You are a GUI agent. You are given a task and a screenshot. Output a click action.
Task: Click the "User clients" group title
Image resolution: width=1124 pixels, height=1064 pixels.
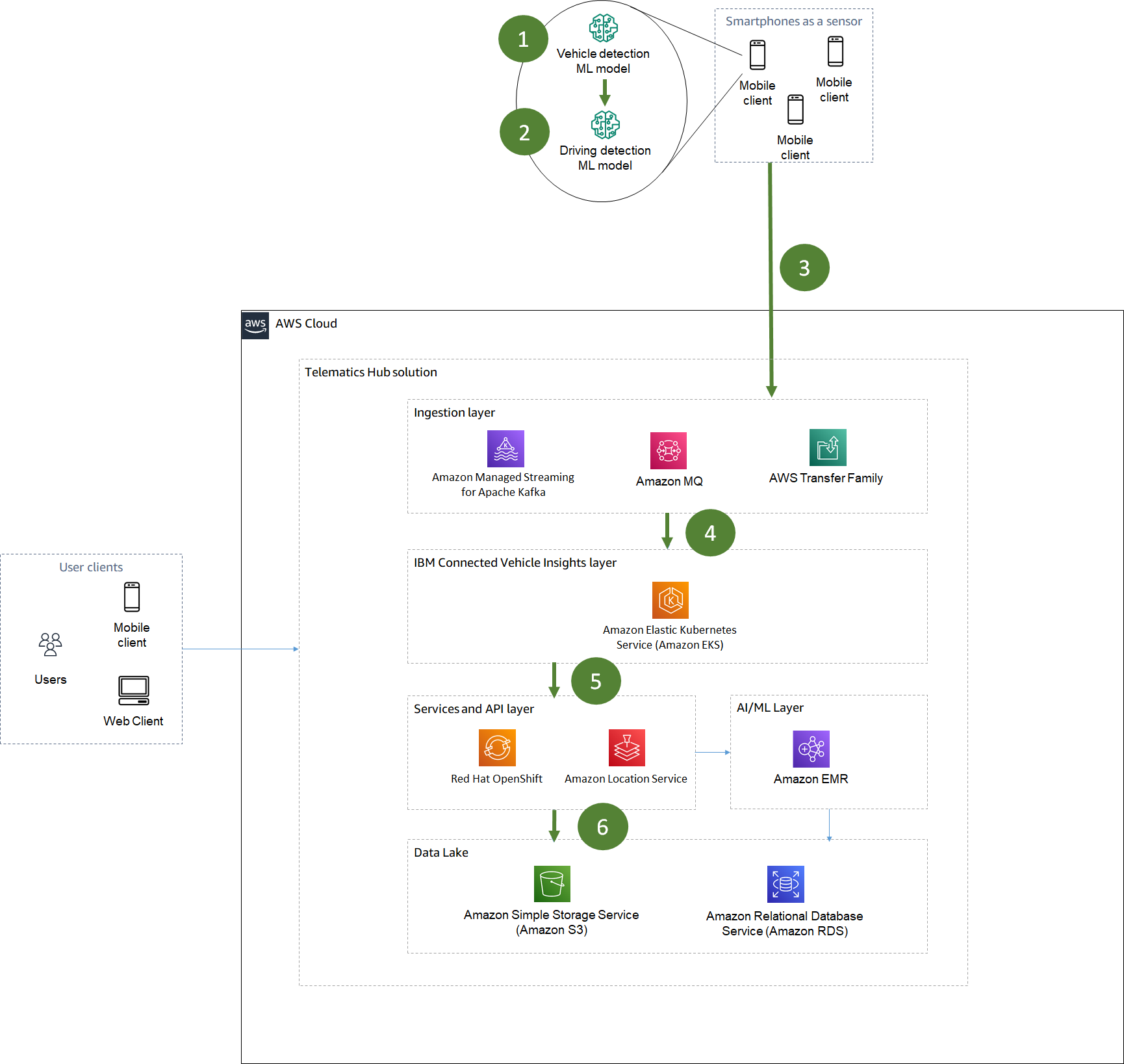pos(91,567)
